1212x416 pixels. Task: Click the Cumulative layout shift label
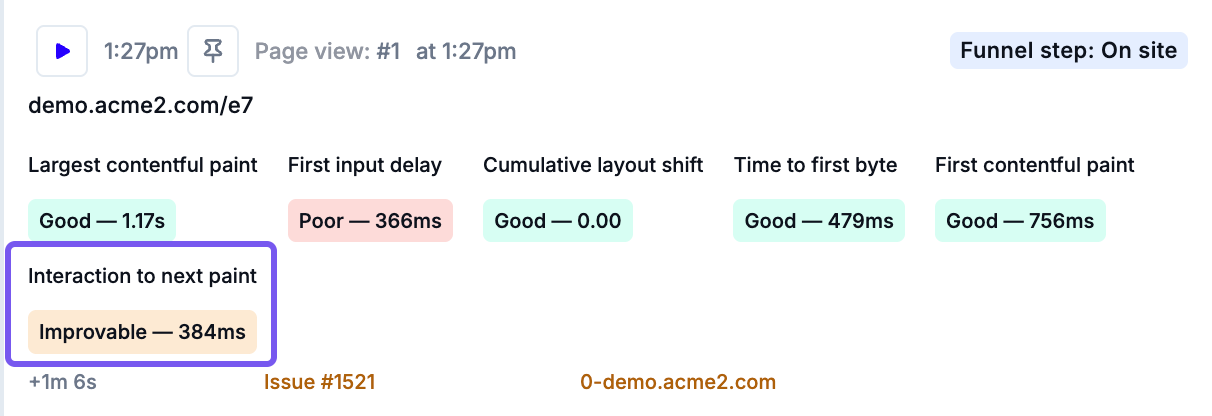tap(593, 165)
